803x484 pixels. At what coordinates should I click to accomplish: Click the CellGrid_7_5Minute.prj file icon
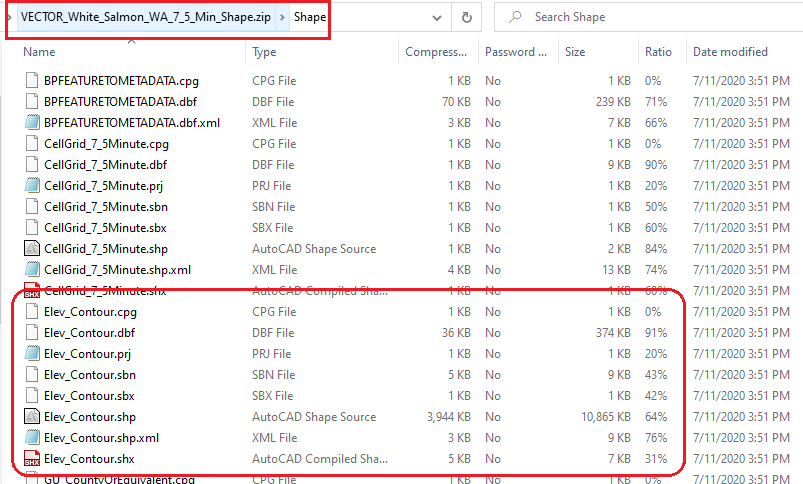(32, 185)
